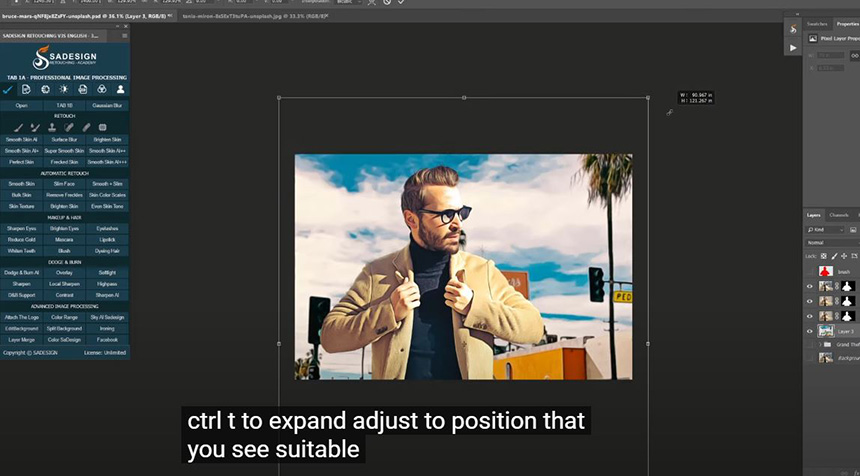This screenshot has height=476, width=860.
Task: Switch to the Swatches tab
Action: click(x=817, y=23)
